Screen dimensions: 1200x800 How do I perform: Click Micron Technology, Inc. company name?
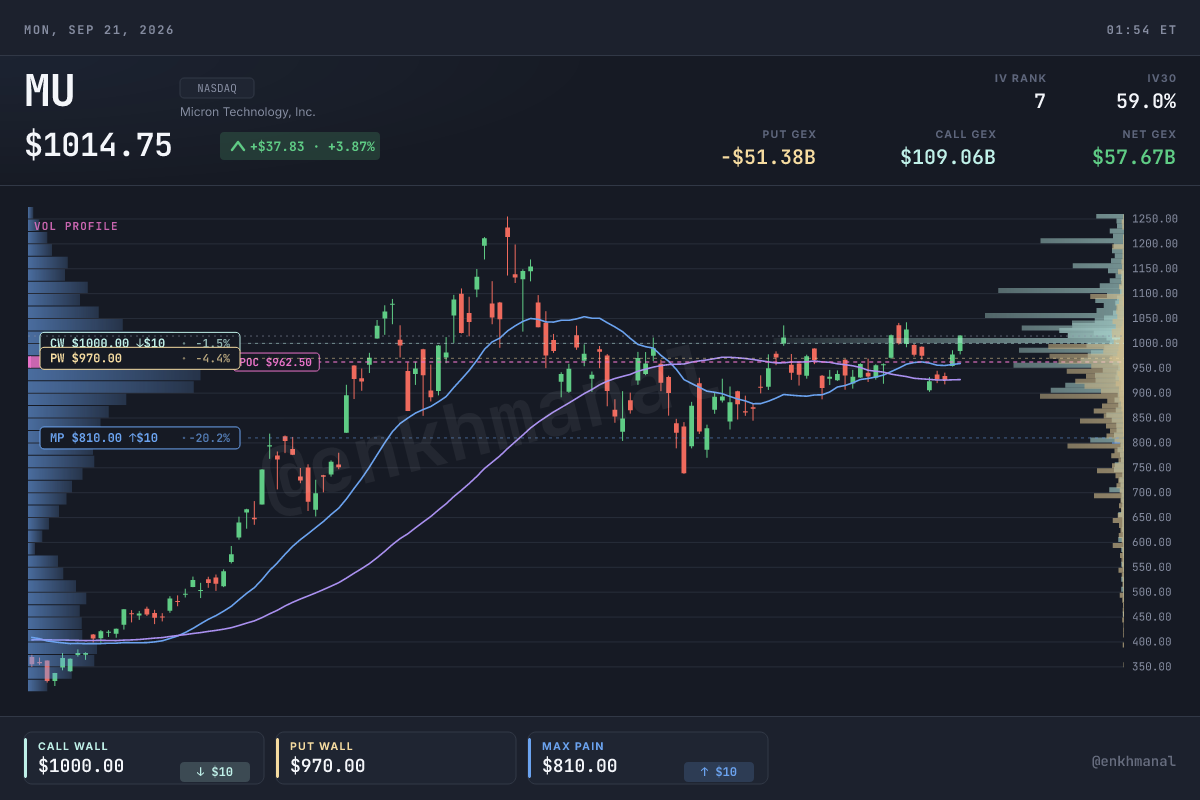247,112
